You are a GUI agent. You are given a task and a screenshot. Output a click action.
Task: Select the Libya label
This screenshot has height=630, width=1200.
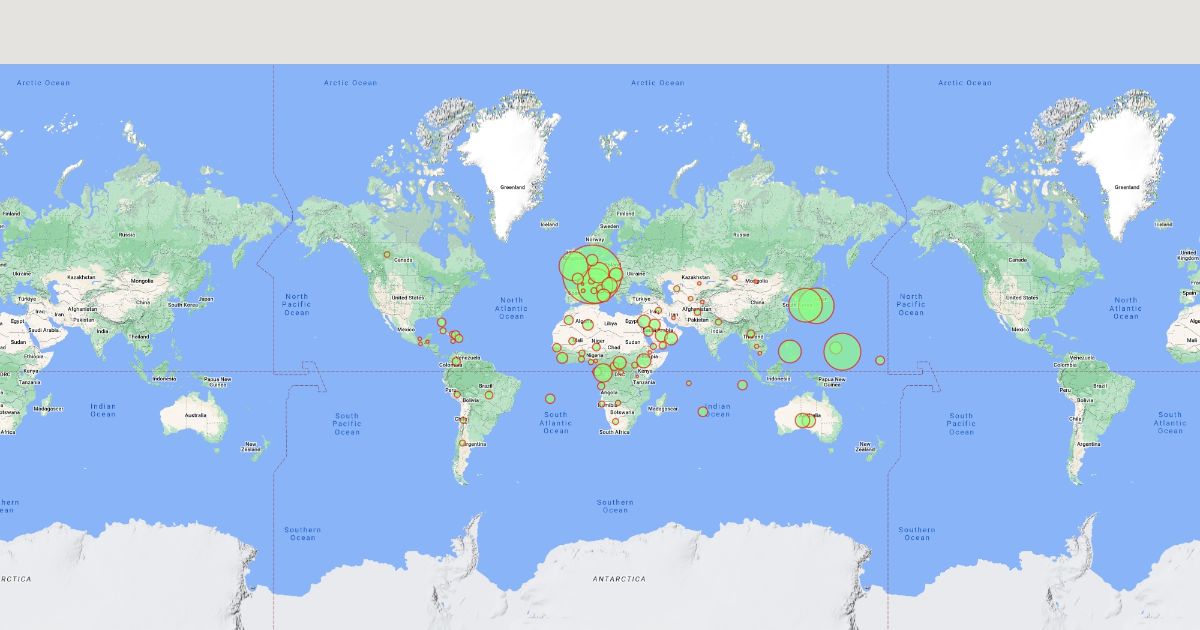pyautogui.click(x=611, y=323)
